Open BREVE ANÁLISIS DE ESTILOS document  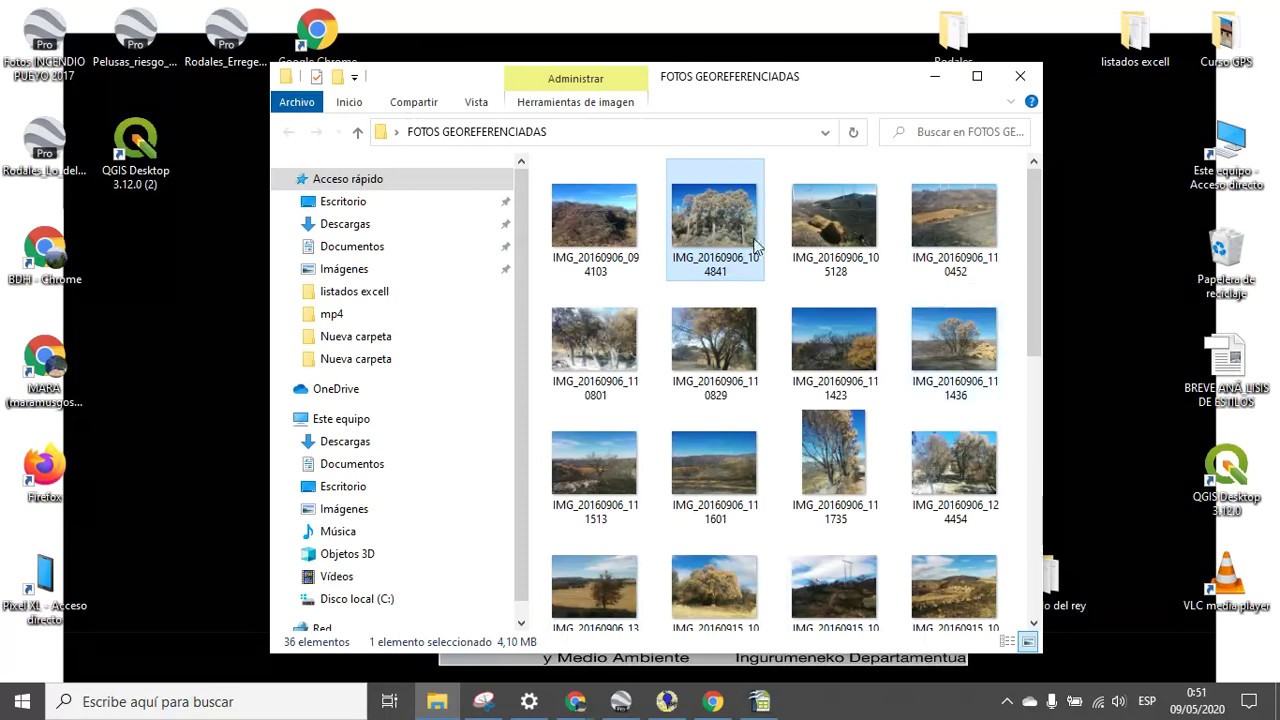click(1227, 371)
